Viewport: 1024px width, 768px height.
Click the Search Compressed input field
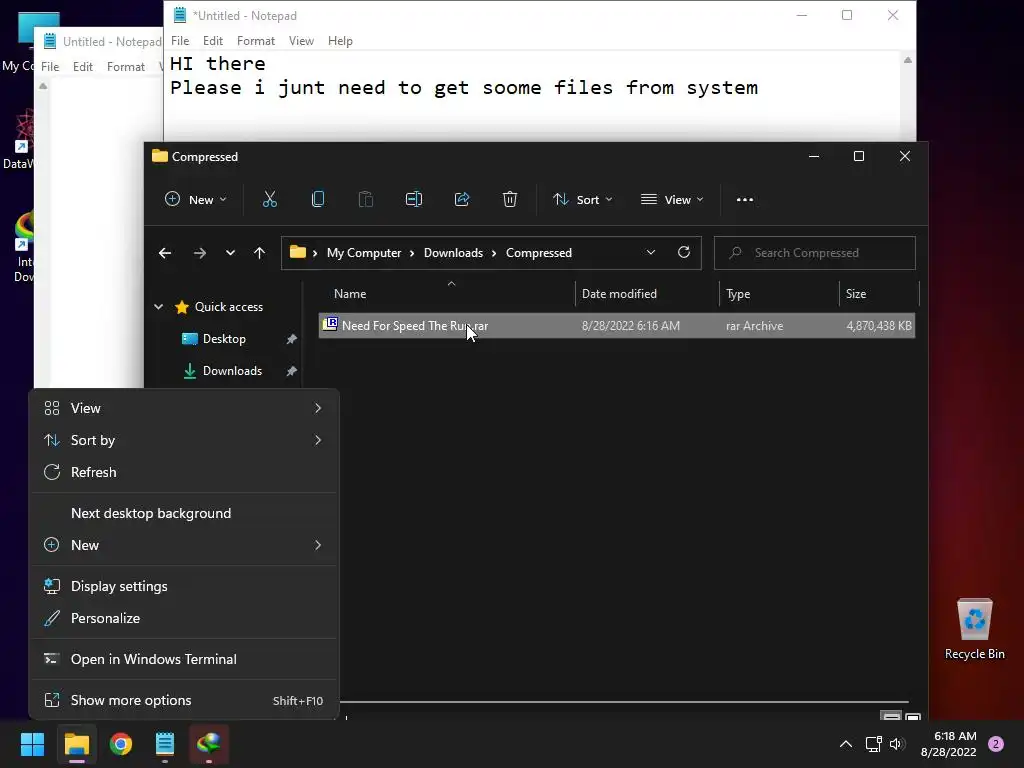point(814,253)
